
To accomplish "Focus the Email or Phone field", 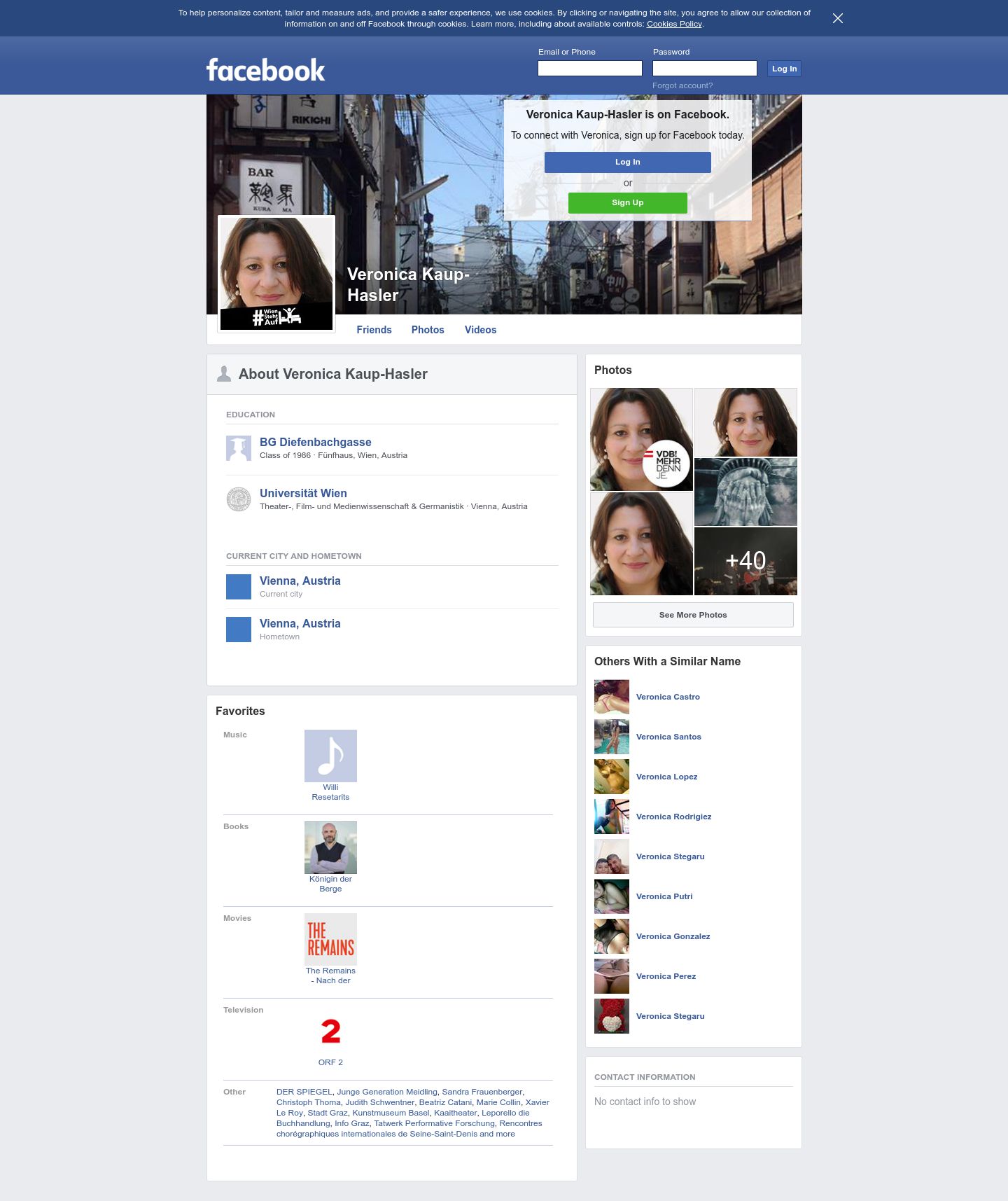I will click(x=590, y=68).
